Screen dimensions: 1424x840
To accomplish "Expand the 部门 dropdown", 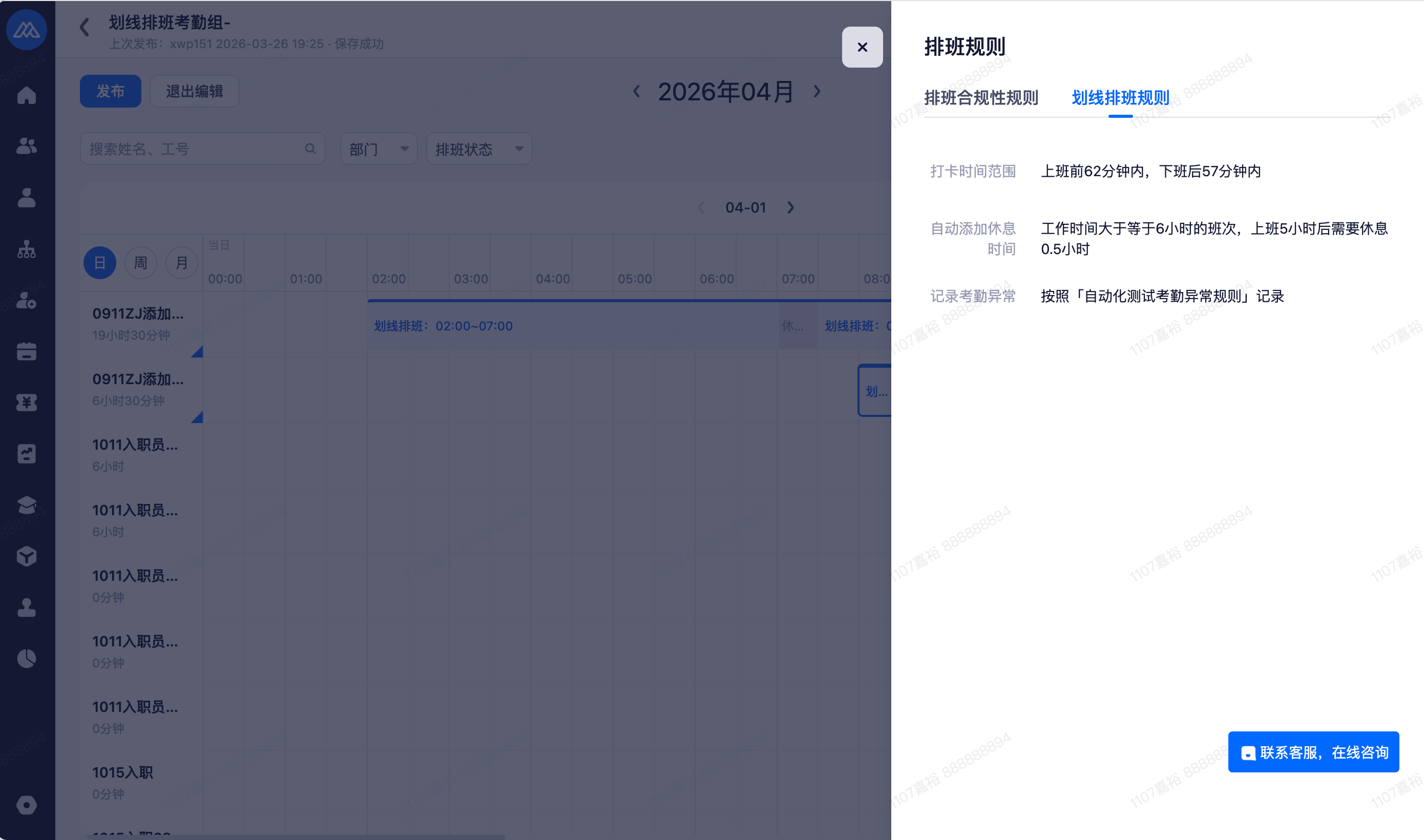I will click(378, 149).
